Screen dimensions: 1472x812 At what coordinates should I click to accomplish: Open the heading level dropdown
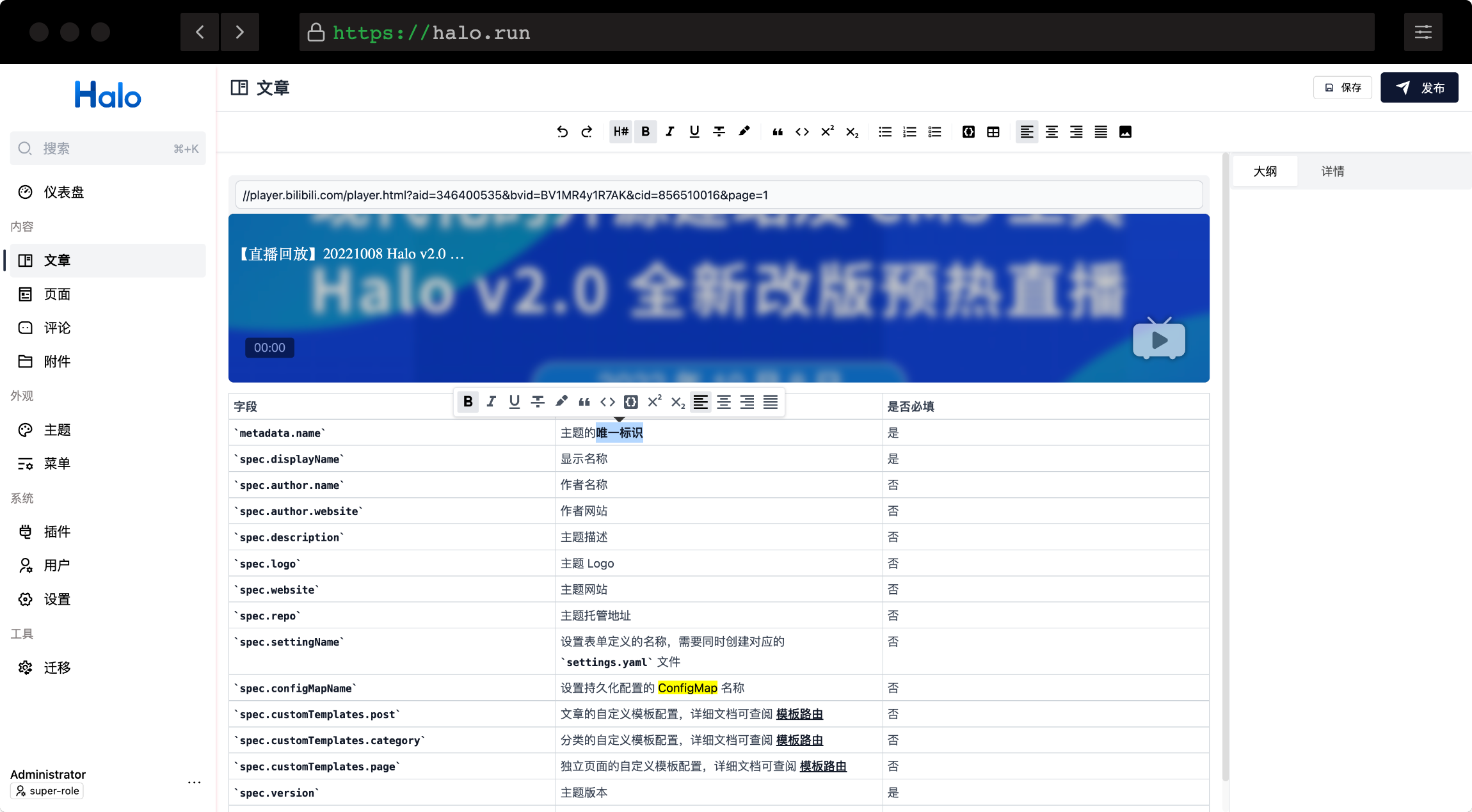(620, 132)
